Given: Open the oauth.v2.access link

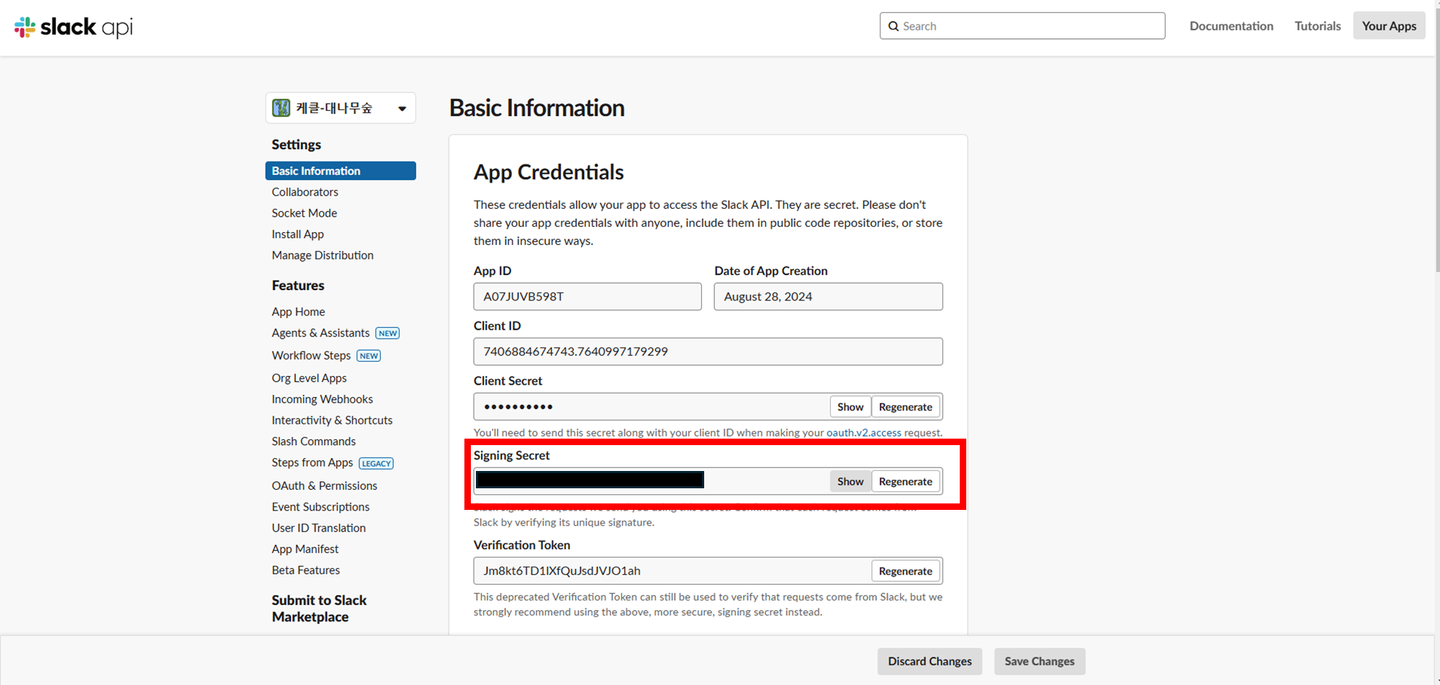Looking at the screenshot, I should point(864,433).
